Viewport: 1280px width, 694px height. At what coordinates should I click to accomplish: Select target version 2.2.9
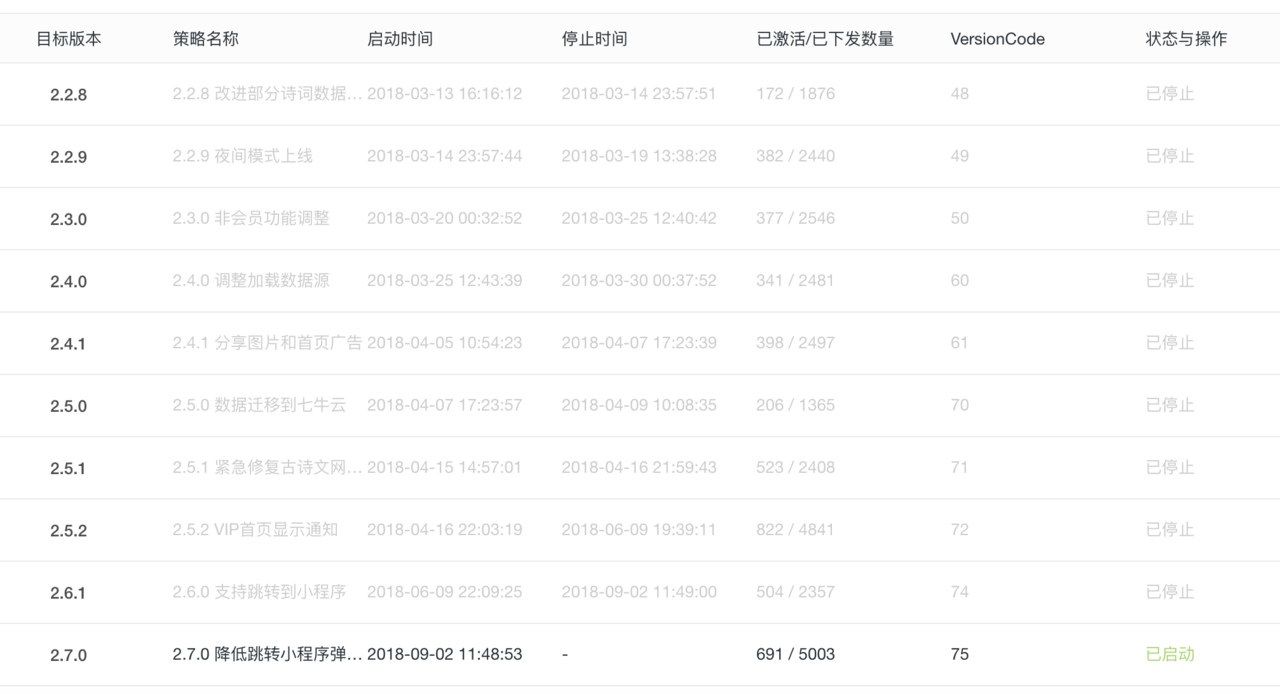point(69,157)
